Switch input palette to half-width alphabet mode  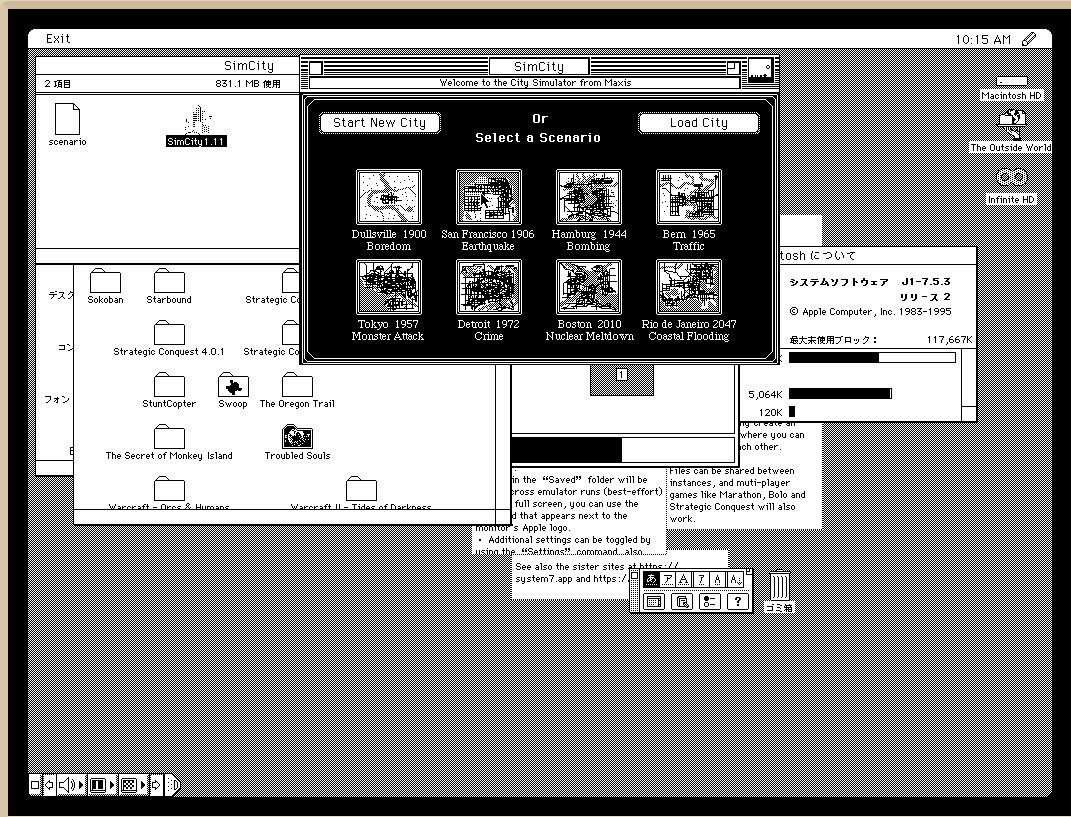click(x=717, y=579)
